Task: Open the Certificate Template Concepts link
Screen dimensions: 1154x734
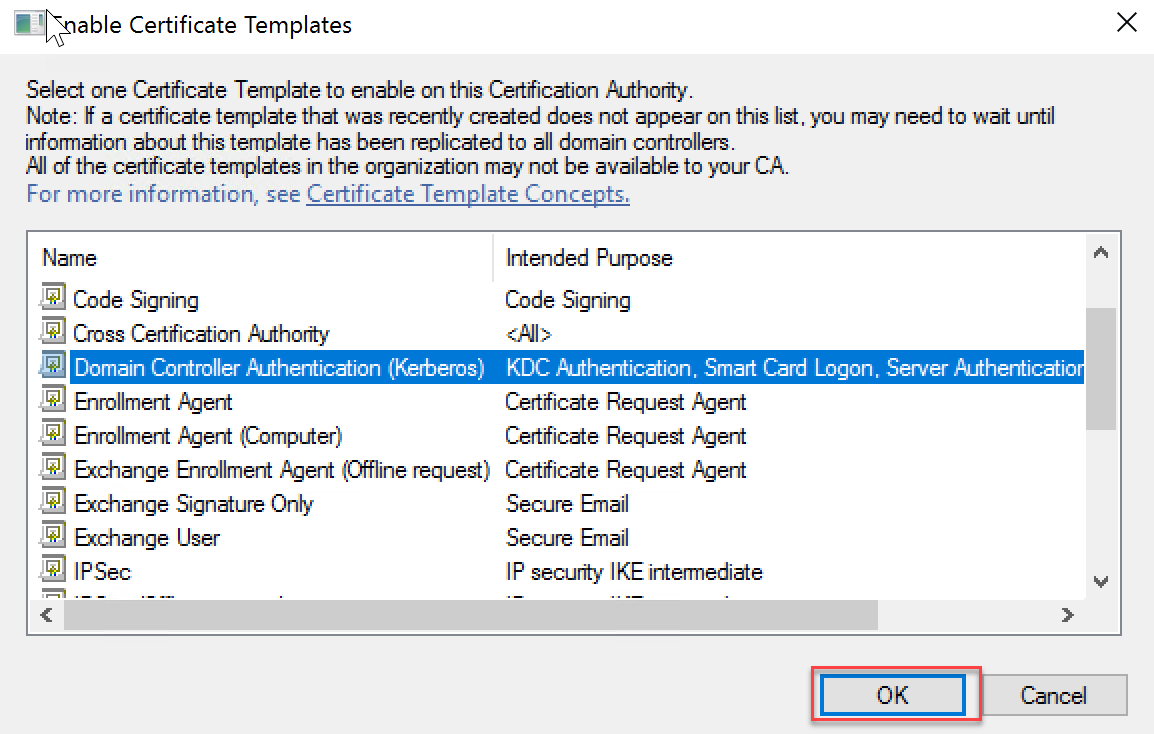Action: point(468,194)
